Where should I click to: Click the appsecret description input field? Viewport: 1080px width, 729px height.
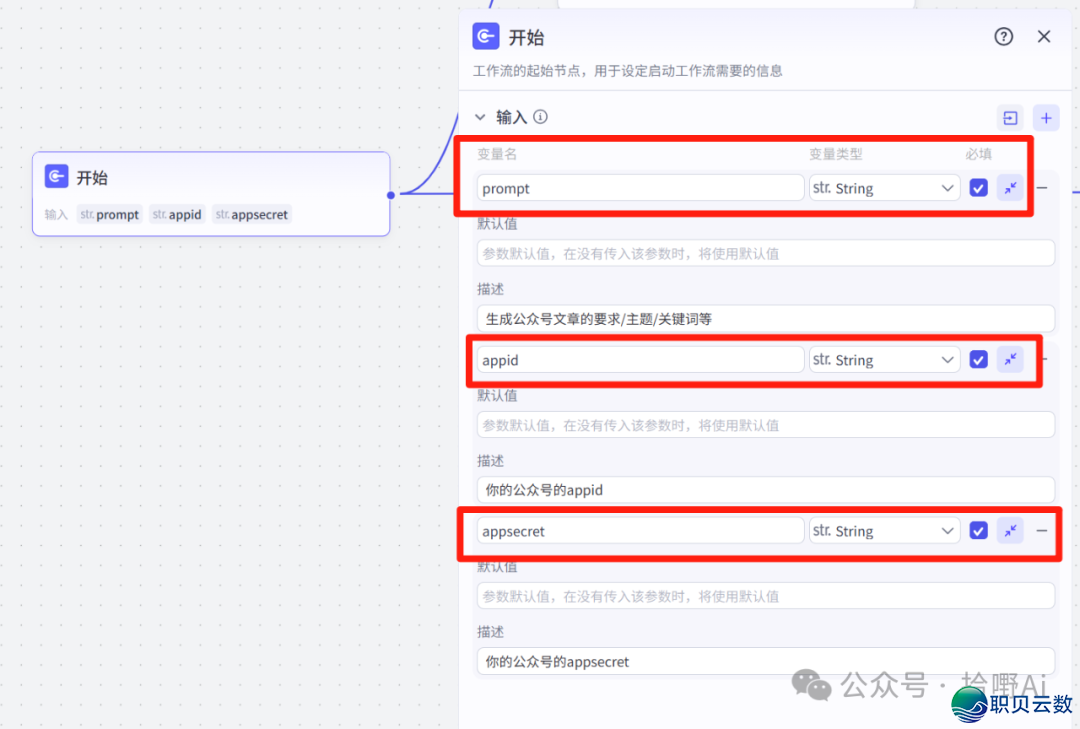coord(765,661)
